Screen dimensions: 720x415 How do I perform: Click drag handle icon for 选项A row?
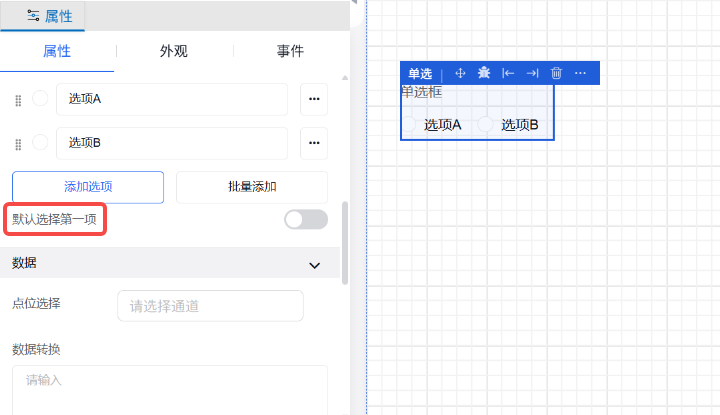click(x=18, y=101)
